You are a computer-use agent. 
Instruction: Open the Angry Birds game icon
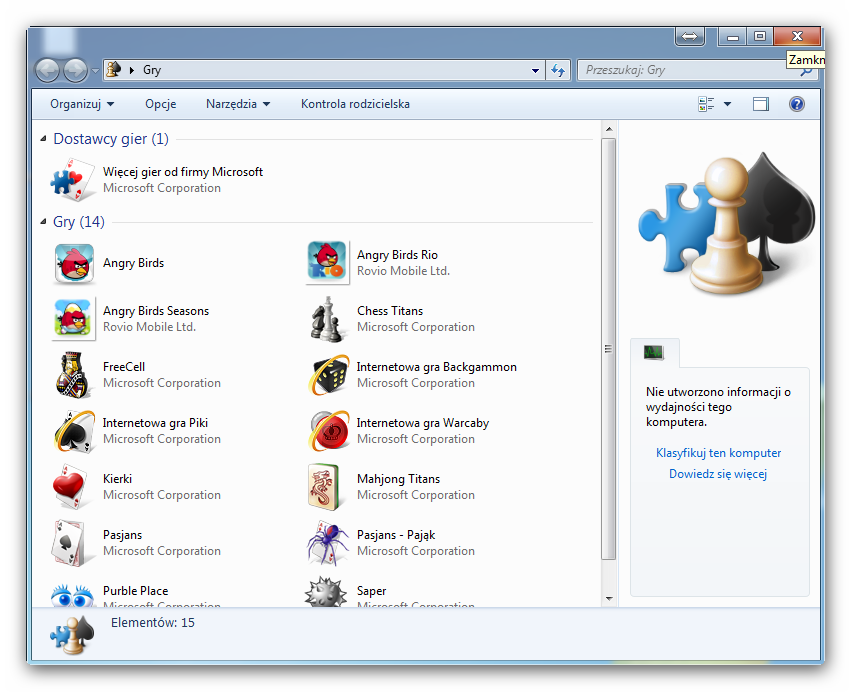coord(74,263)
